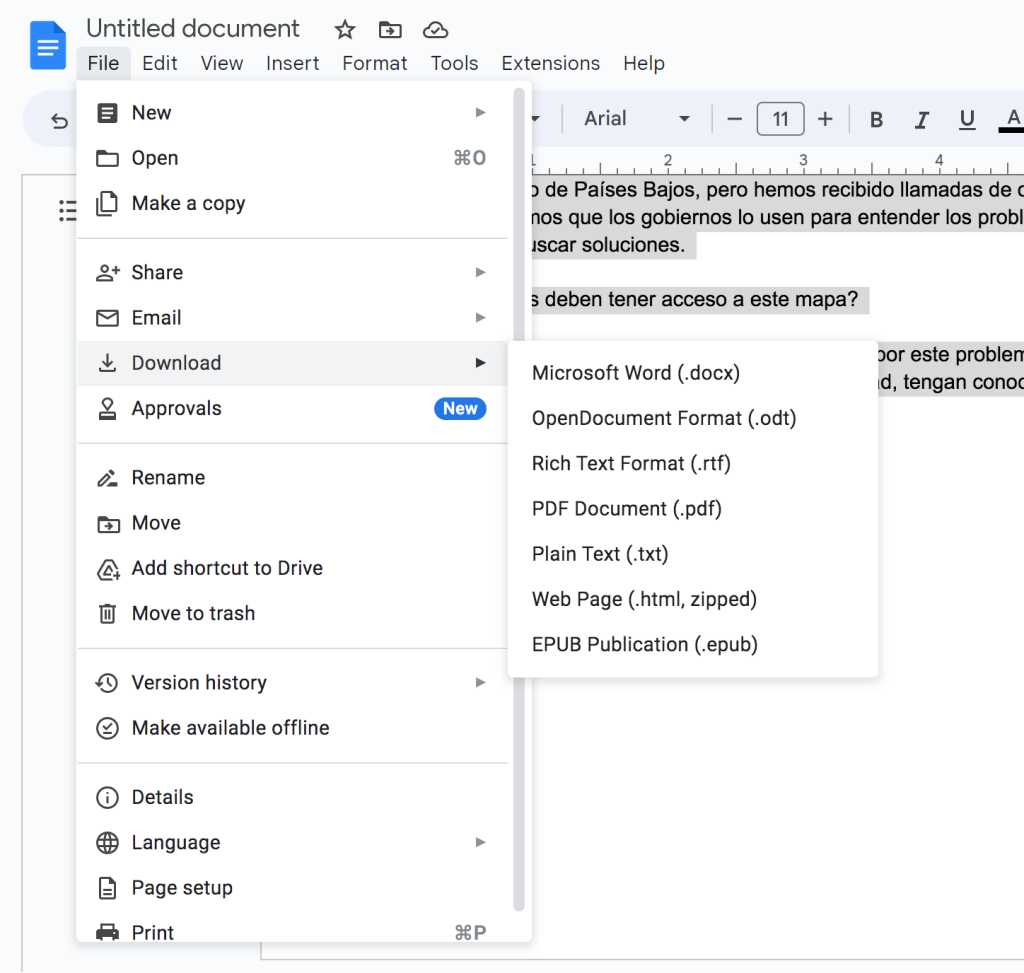Open the text color picker
Viewport: 1024px width, 973px height.
click(1012, 119)
